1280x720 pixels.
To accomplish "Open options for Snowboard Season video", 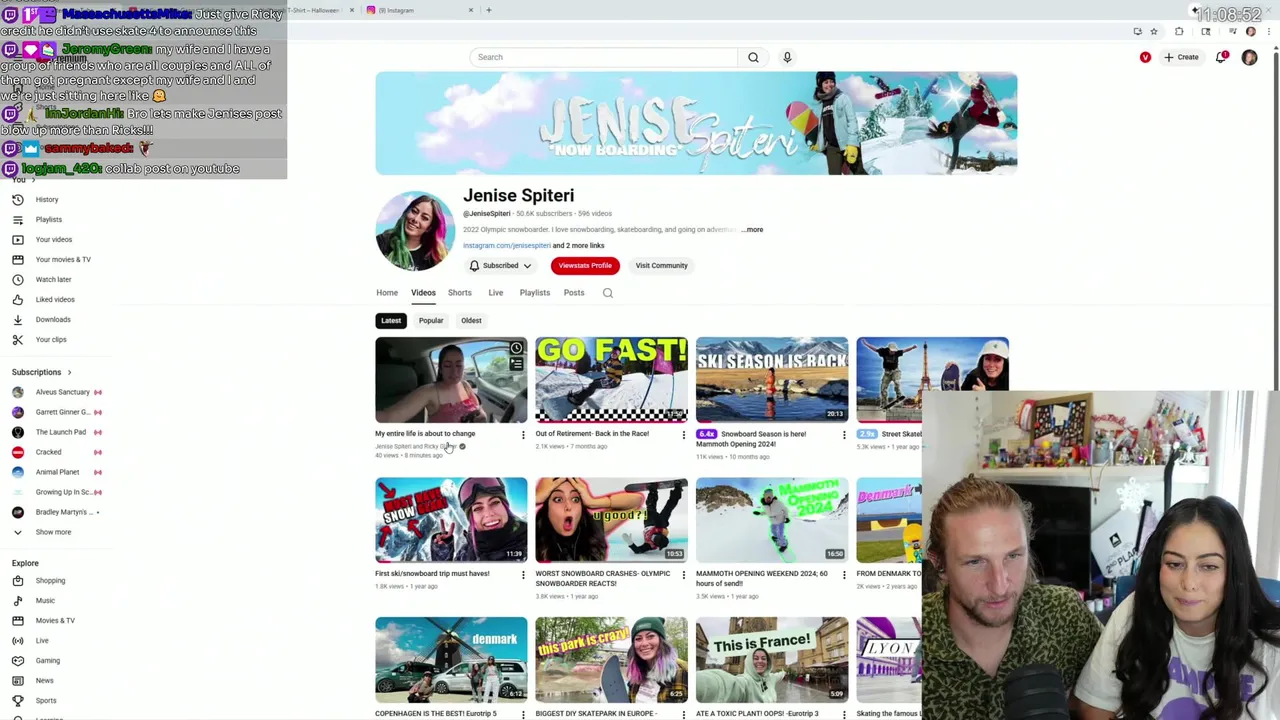I will [x=843, y=434].
